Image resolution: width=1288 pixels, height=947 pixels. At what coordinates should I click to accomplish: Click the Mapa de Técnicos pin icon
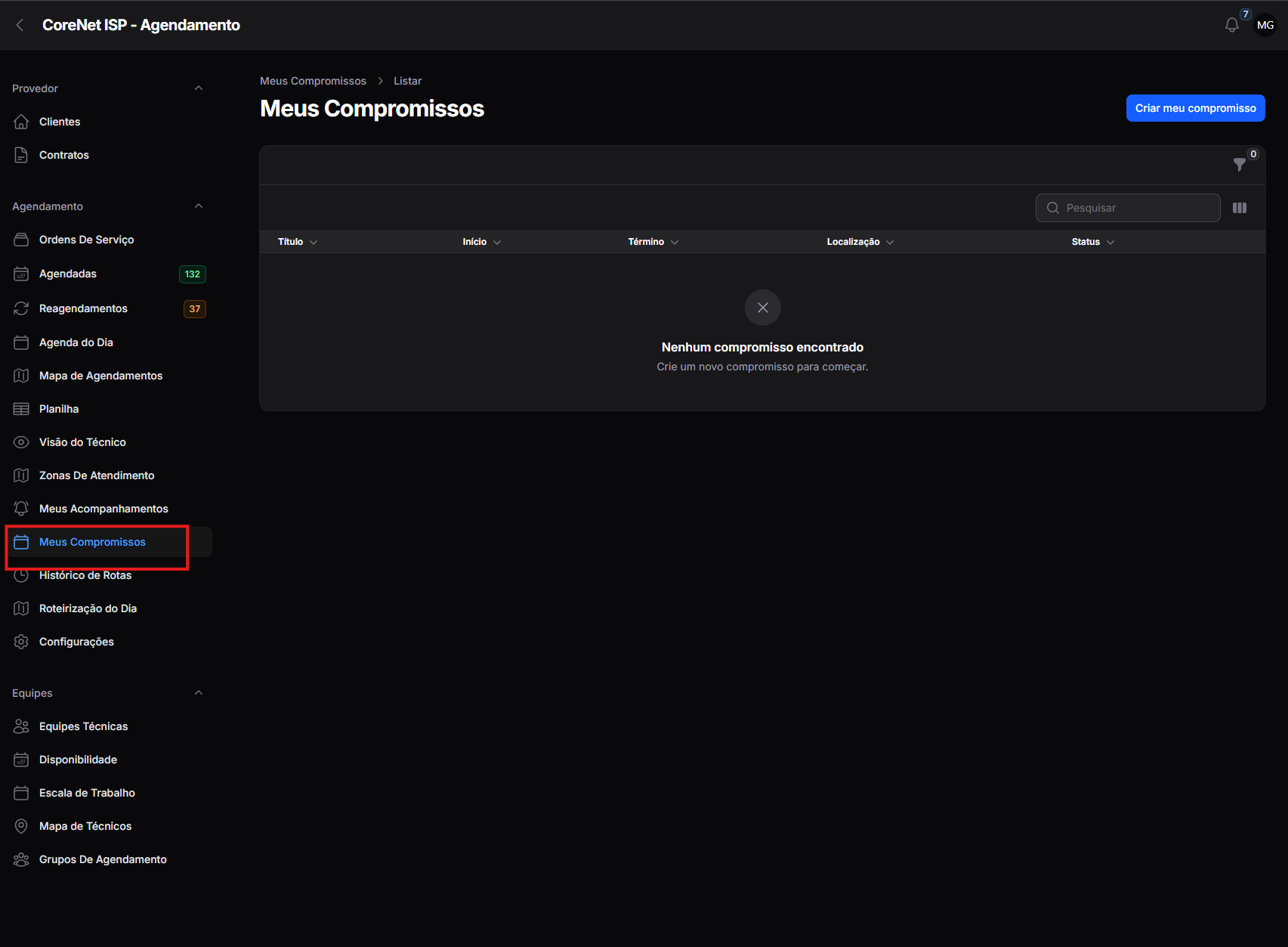point(21,826)
